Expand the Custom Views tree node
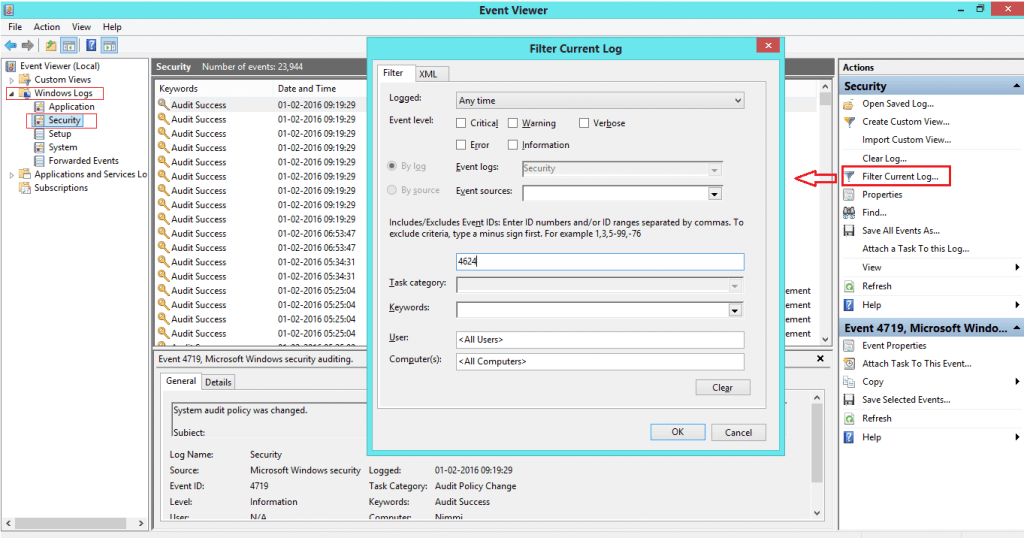This screenshot has height=538, width=1024. [12, 80]
